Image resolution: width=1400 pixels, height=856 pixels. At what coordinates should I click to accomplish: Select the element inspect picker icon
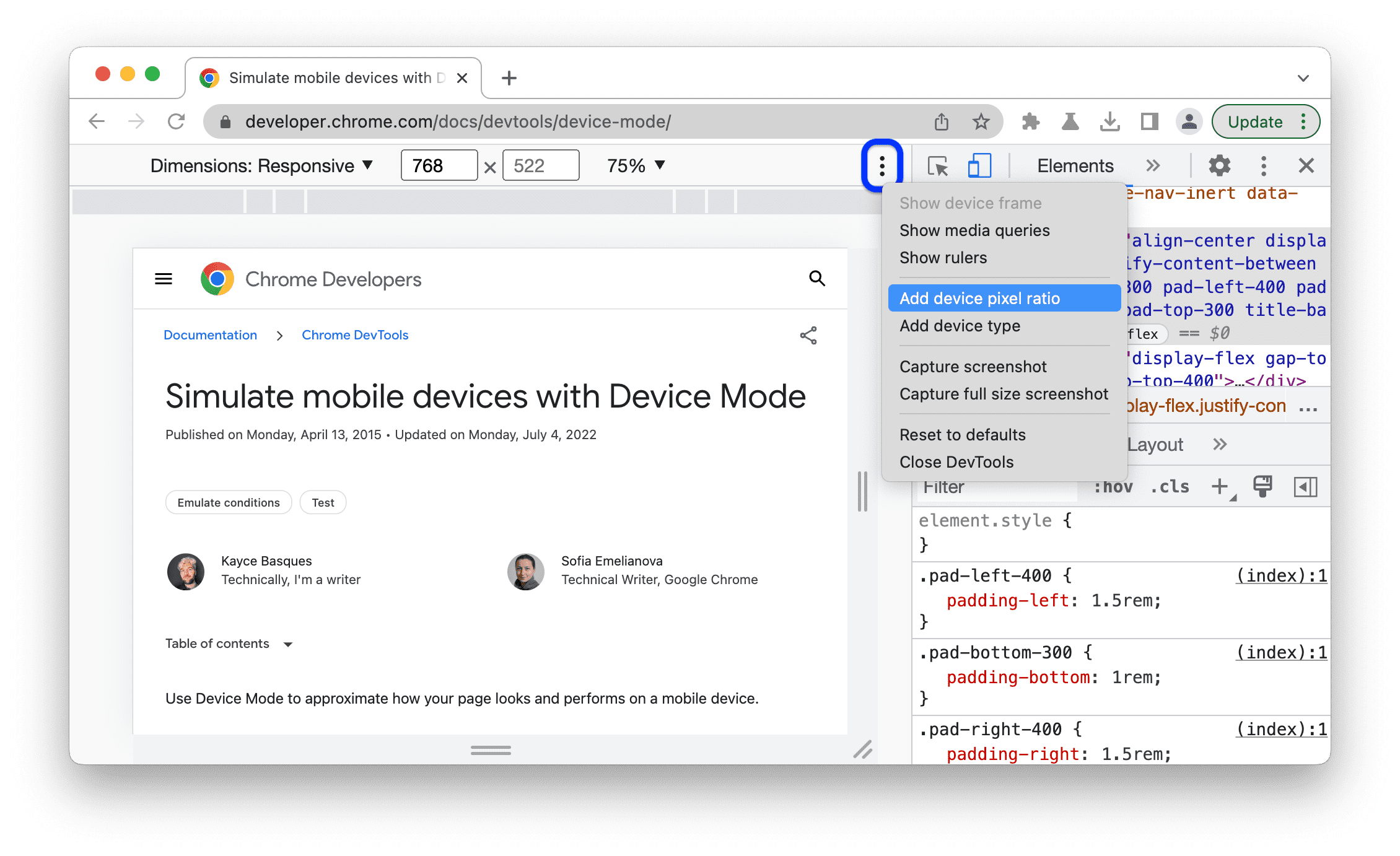click(937, 166)
